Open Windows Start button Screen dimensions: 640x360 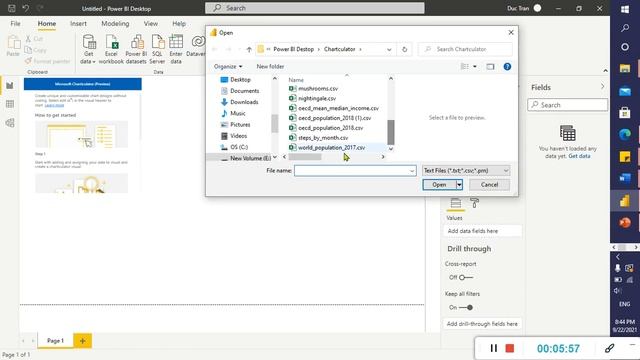tap(624, 9)
